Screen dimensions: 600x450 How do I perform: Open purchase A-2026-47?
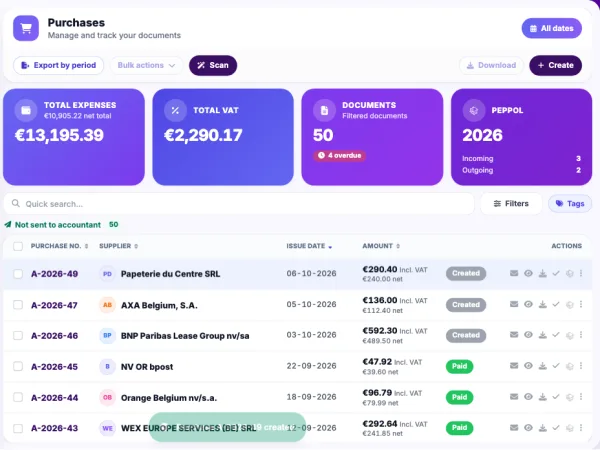(54, 305)
